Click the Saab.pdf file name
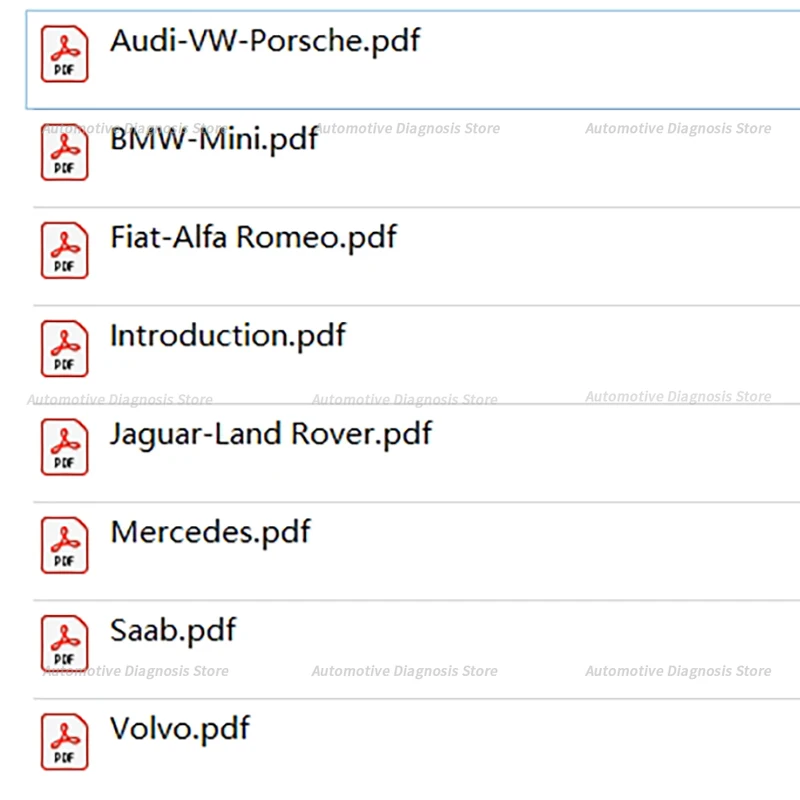 point(173,631)
